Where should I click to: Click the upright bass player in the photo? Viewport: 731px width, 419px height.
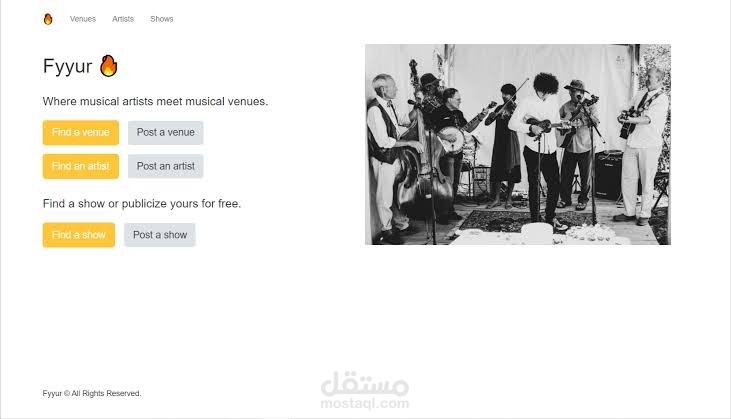(x=389, y=156)
